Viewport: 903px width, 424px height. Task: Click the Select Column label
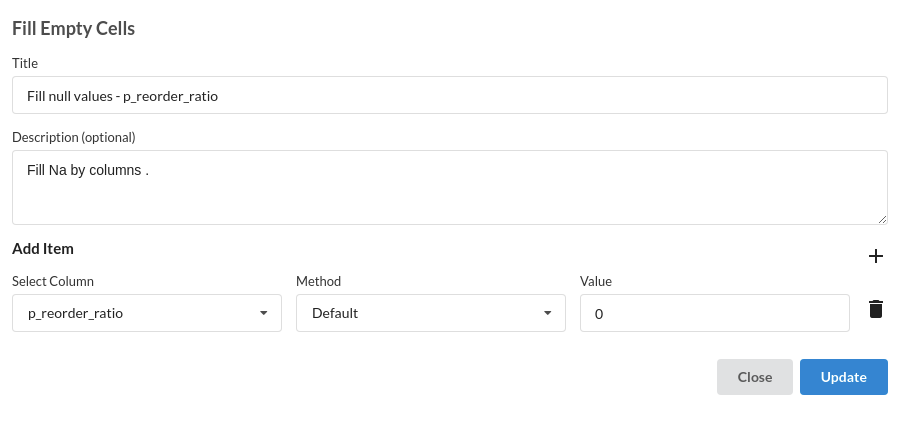[53, 281]
